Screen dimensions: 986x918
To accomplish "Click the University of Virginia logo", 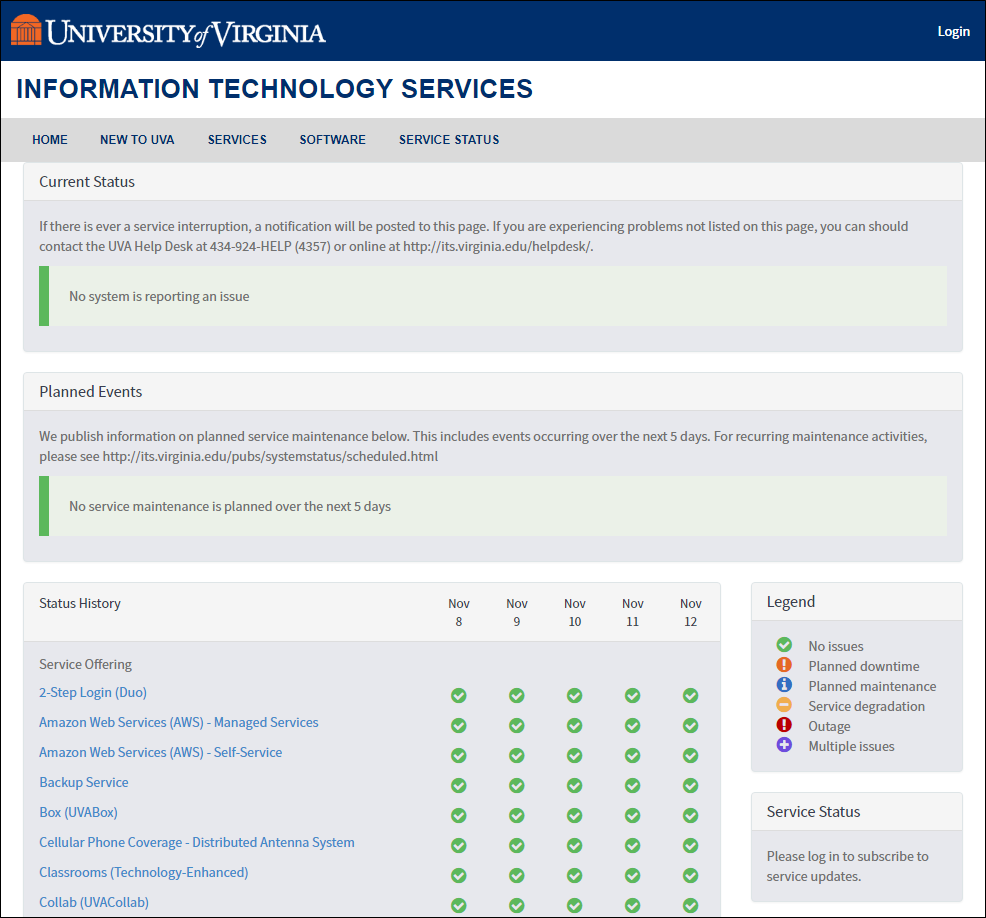I will click(x=168, y=31).
